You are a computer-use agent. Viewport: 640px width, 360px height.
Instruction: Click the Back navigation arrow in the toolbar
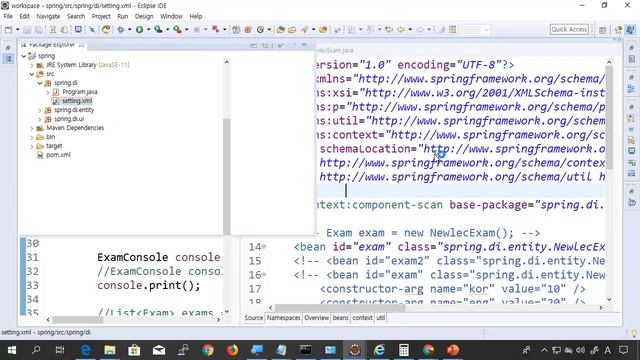[401, 29]
